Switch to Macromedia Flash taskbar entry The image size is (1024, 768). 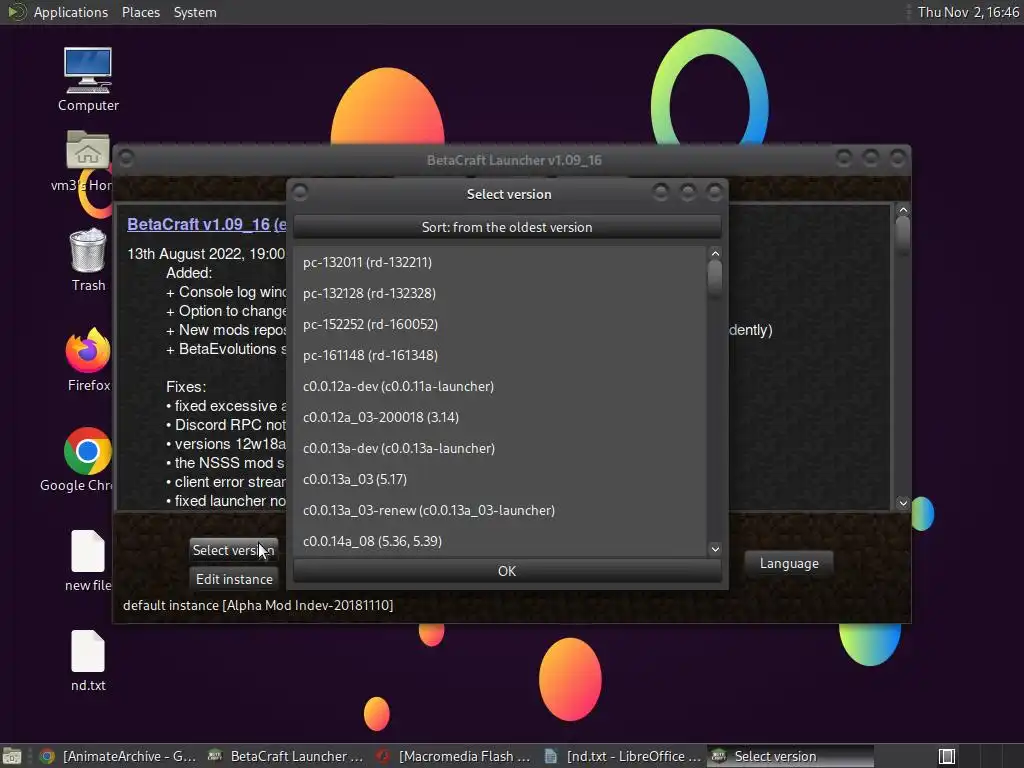(x=453, y=756)
